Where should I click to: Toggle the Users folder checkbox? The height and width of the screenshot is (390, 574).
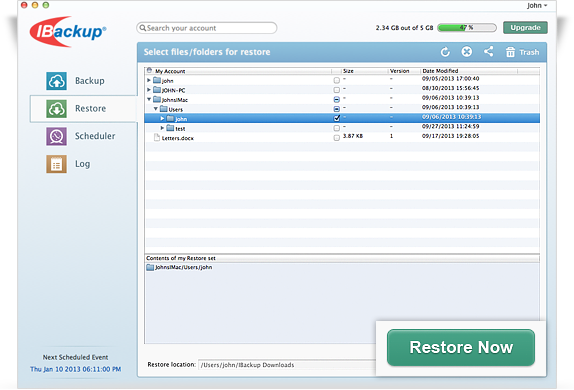click(337, 109)
